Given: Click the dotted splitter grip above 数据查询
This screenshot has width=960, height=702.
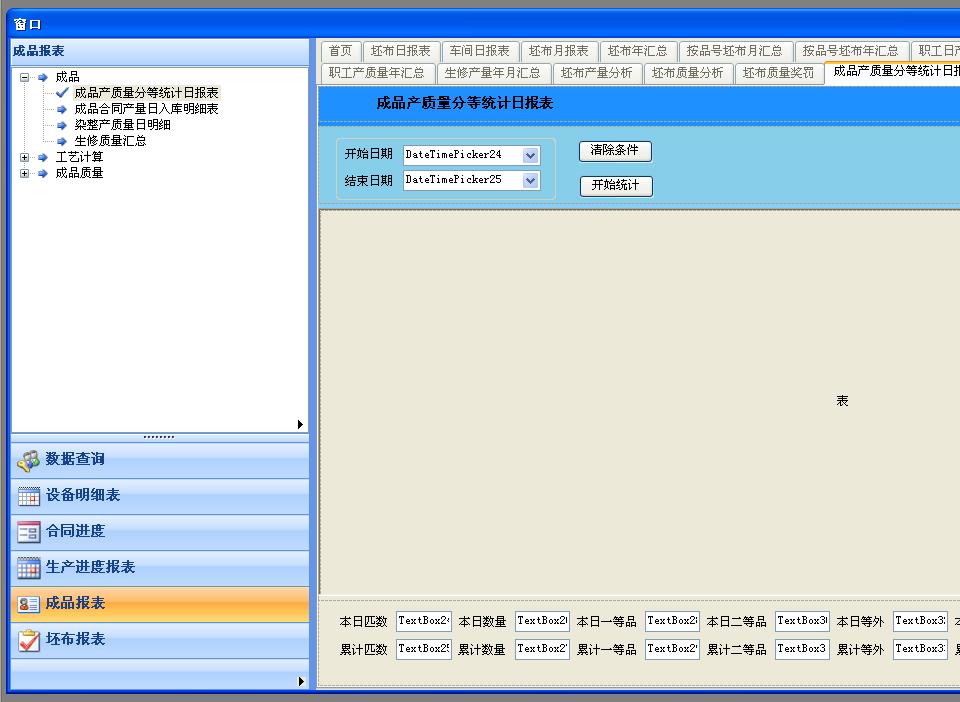Looking at the screenshot, I should click(159, 437).
